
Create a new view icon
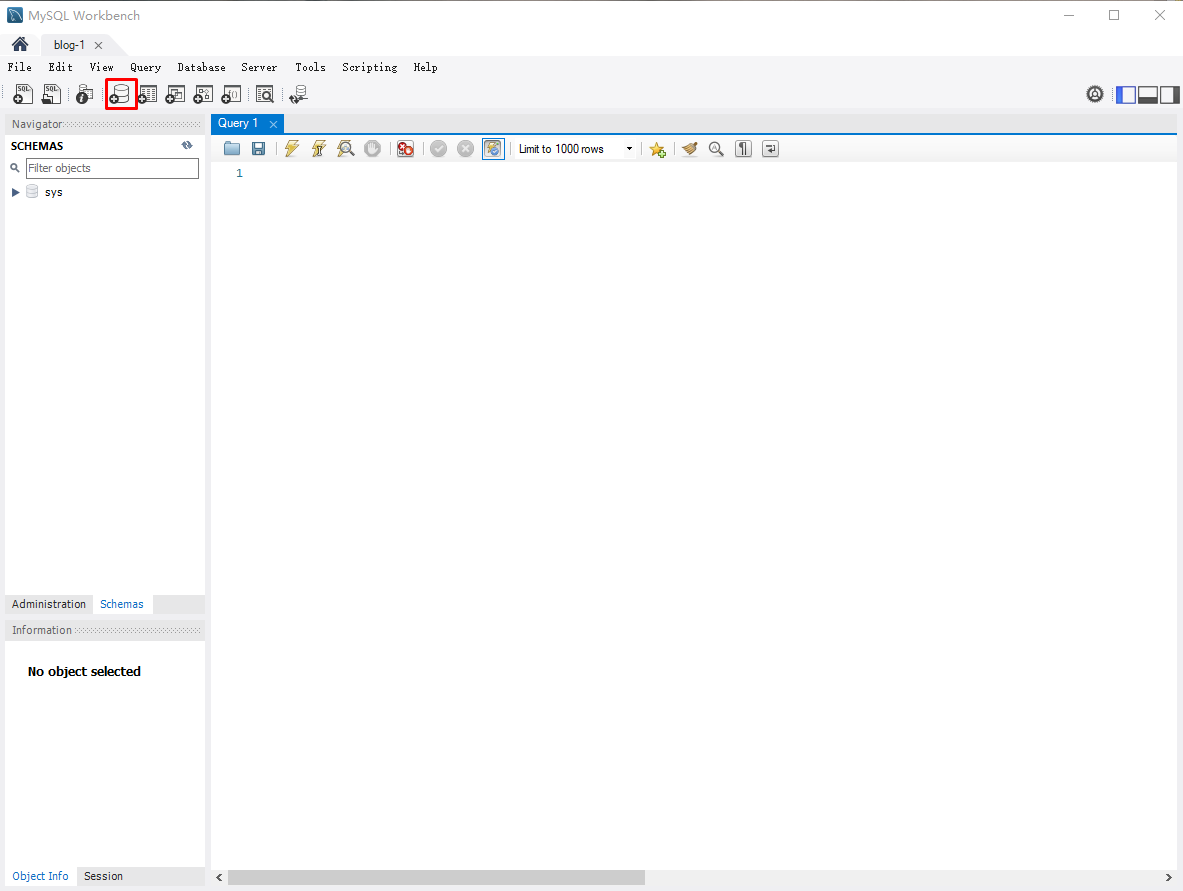click(x=175, y=94)
